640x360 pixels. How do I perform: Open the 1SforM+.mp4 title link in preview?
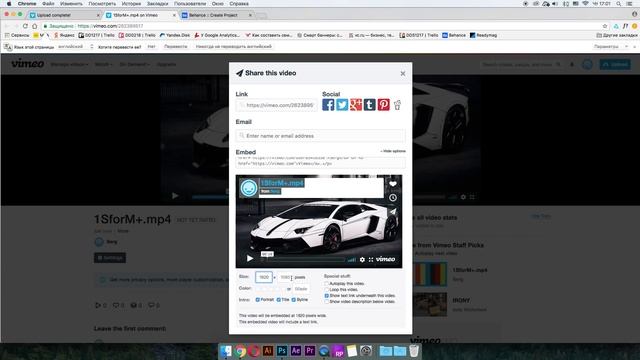(282, 183)
